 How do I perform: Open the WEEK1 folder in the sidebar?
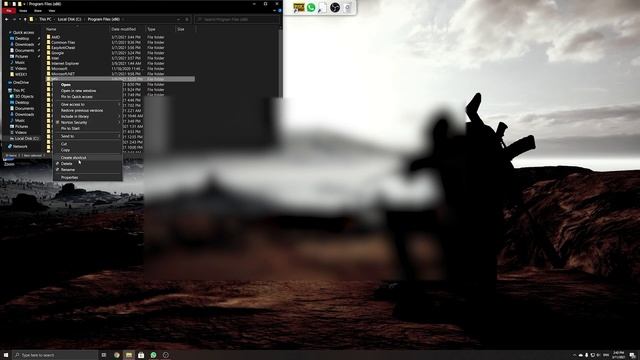tap(21, 75)
